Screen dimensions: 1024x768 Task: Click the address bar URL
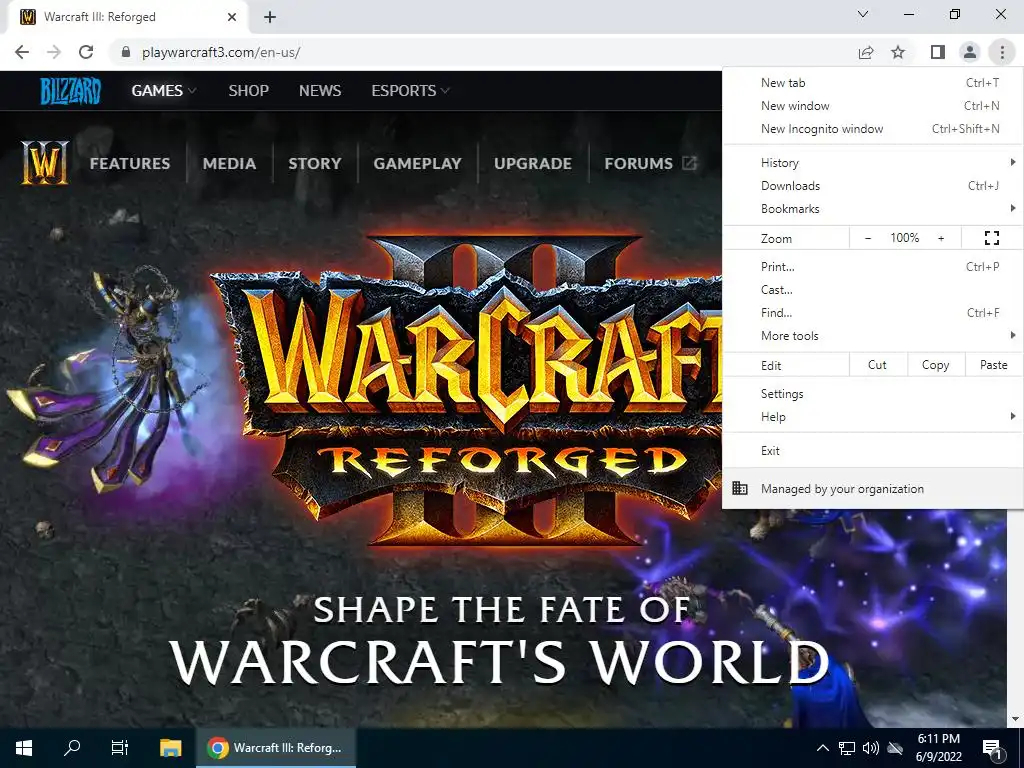click(x=221, y=52)
